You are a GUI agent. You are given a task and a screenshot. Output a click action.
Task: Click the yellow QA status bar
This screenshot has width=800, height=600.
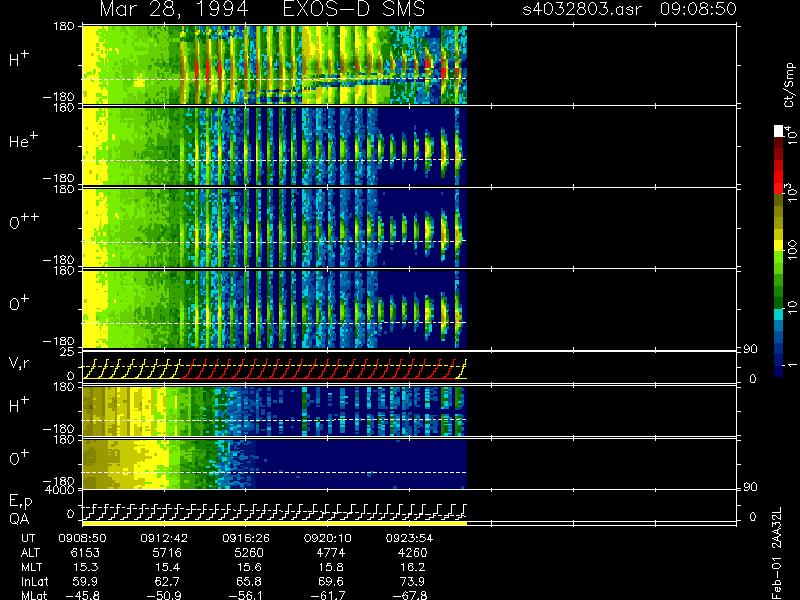274,523
